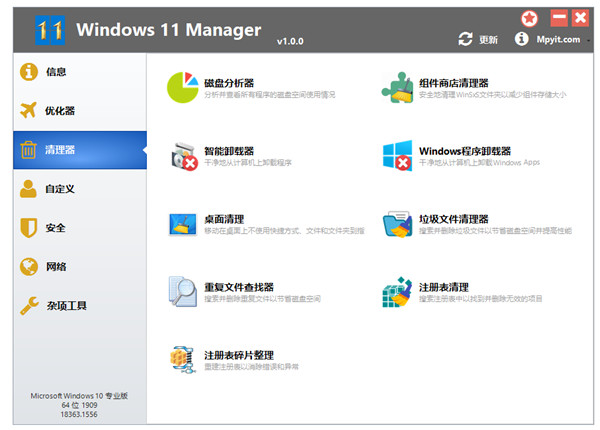Click the 磁盘分析器 description line
Image resolution: width=600 pixels, height=430 pixels.
269,94
